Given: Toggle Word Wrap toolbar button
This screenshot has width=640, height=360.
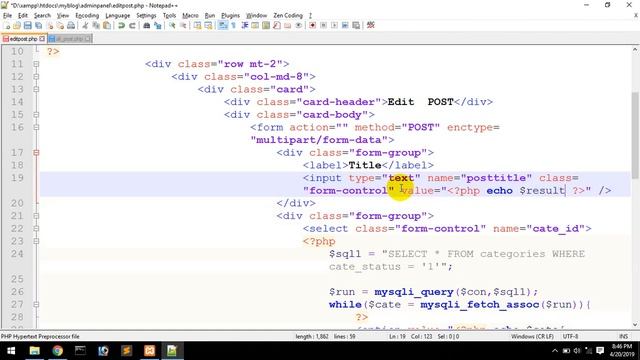Looking at the screenshot, I should point(223,25).
